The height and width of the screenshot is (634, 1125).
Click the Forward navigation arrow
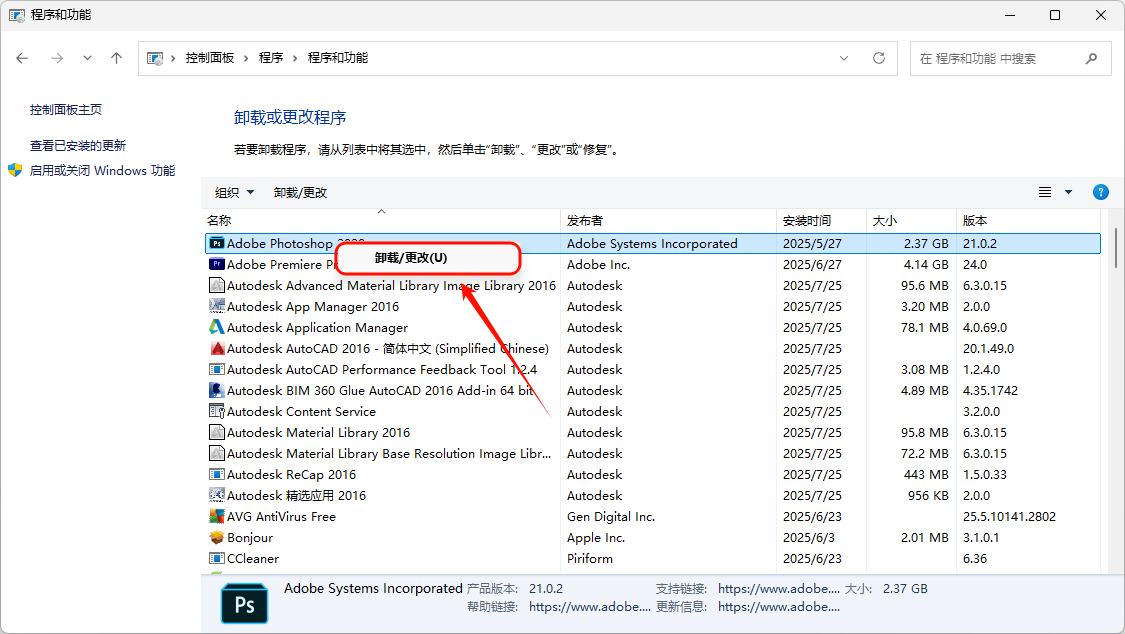pos(57,58)
